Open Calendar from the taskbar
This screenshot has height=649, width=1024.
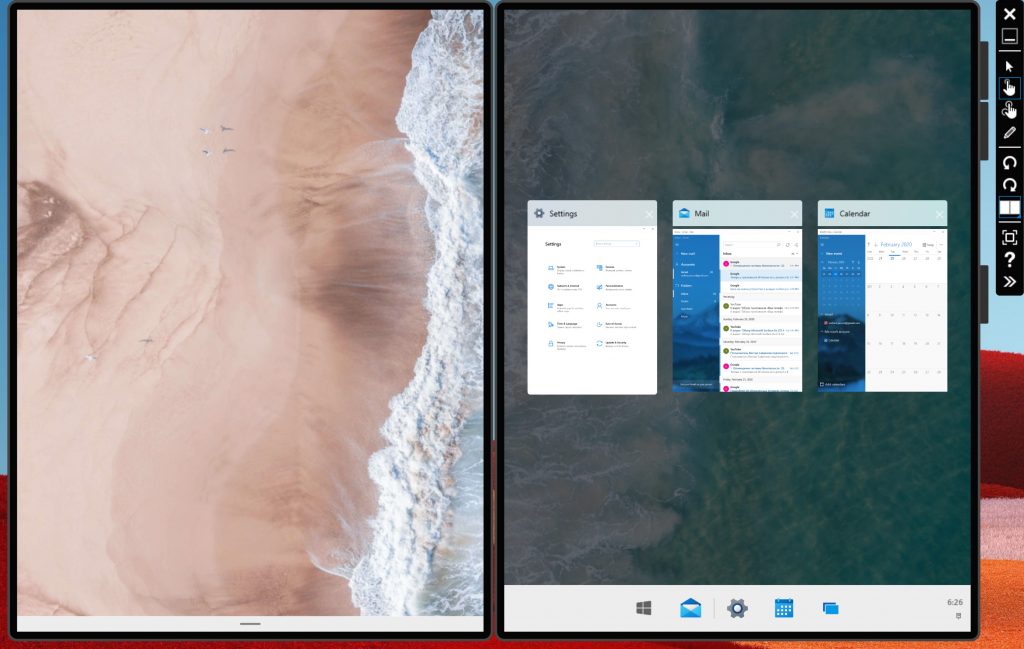(x=784, y=608)
